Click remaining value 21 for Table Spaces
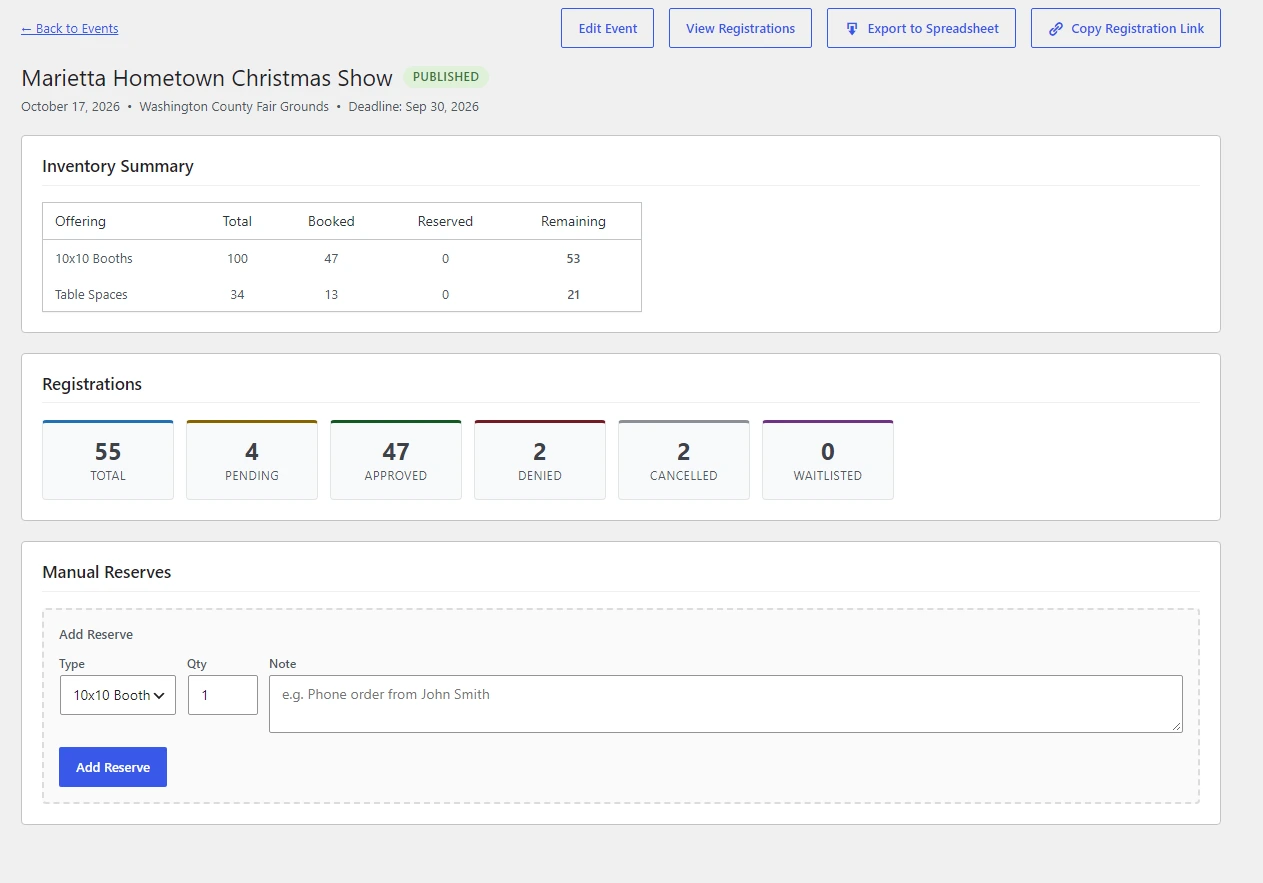 pos(573,294)
